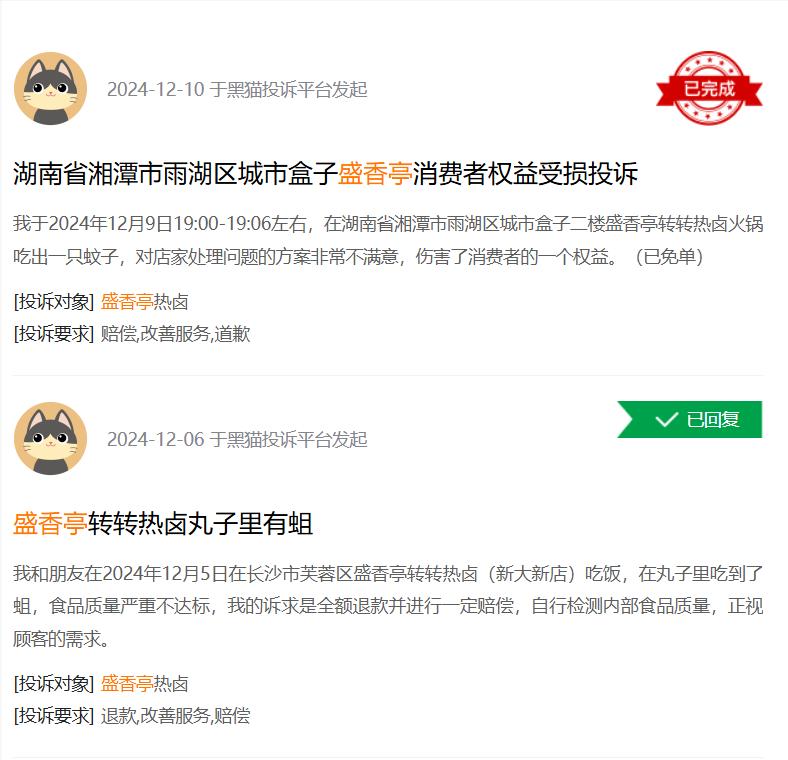Click the 赔偿,改善服务,道歉 complaint demands
This screenshot has width=788, height=760.
[175, 334]
